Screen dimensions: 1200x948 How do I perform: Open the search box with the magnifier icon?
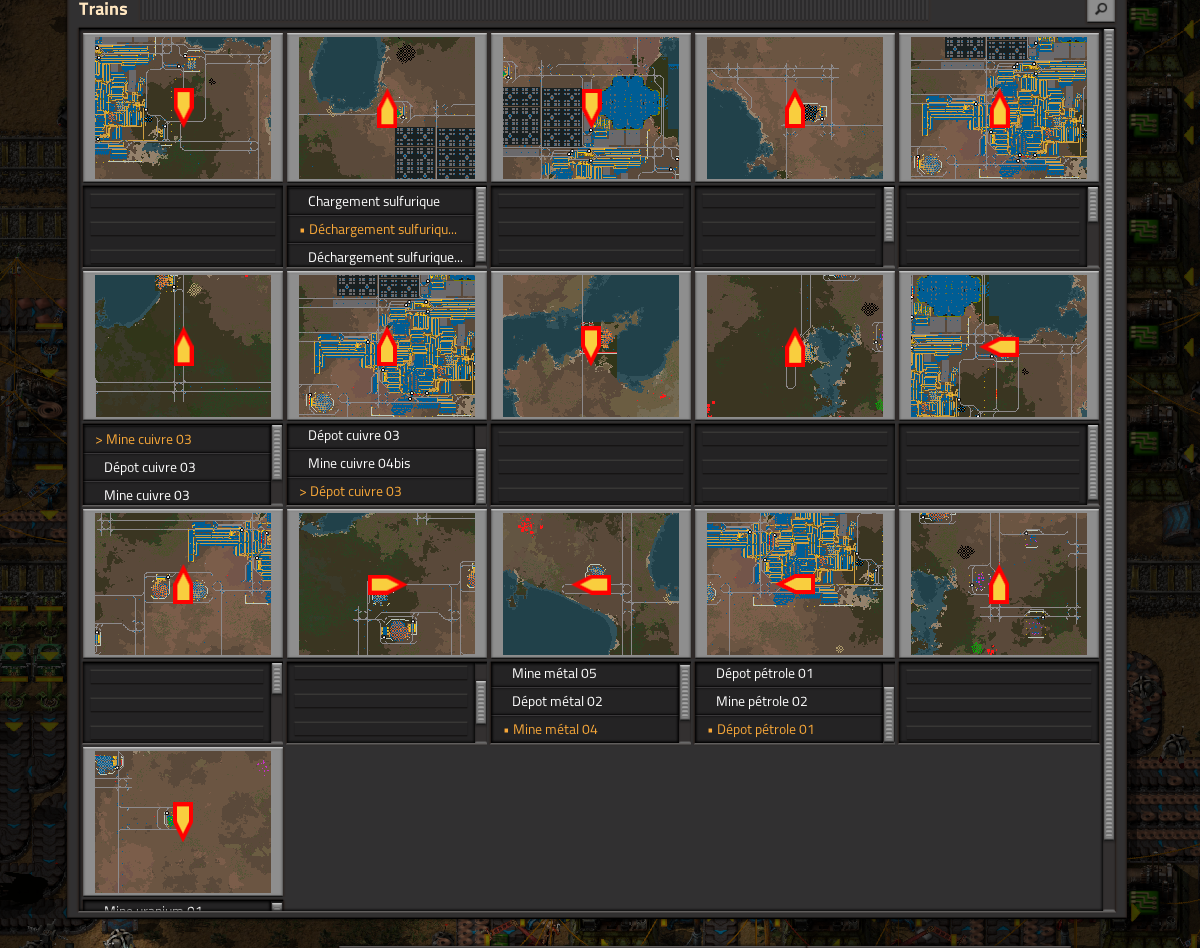pyautogui.click(x=1100, y=10)
